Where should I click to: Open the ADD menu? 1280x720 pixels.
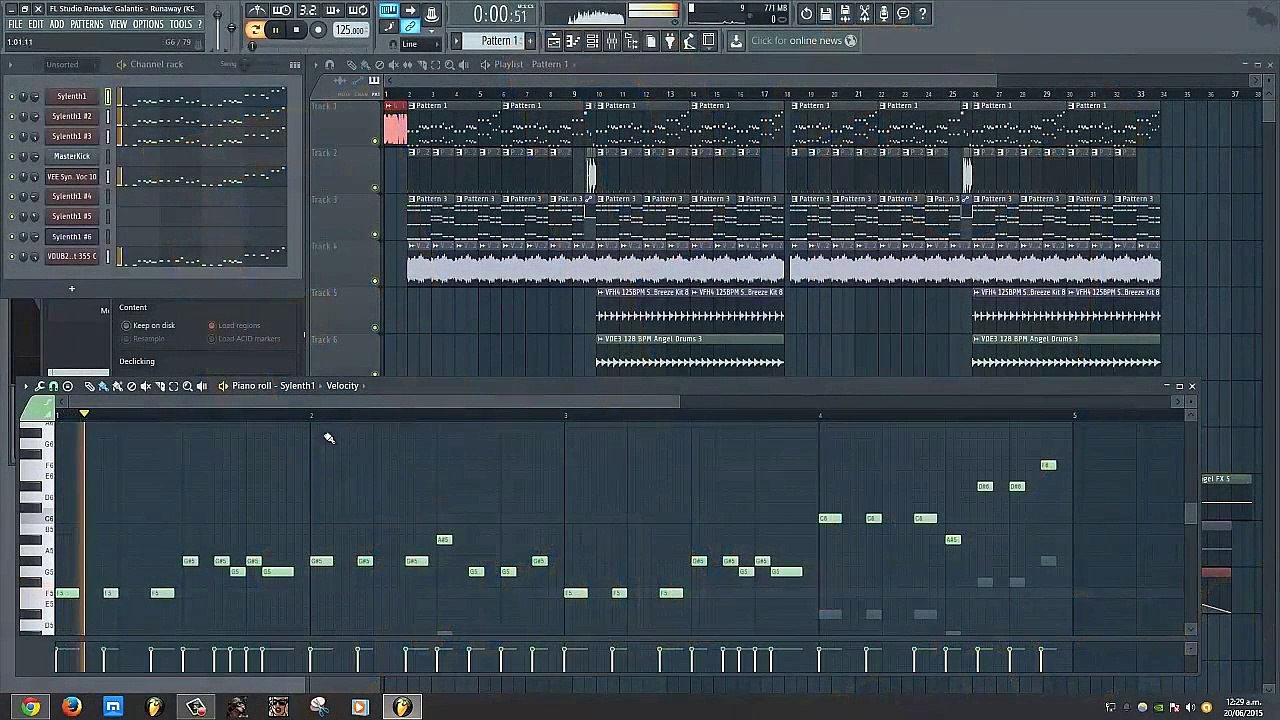pyautogui.click(x=57, y=24)
